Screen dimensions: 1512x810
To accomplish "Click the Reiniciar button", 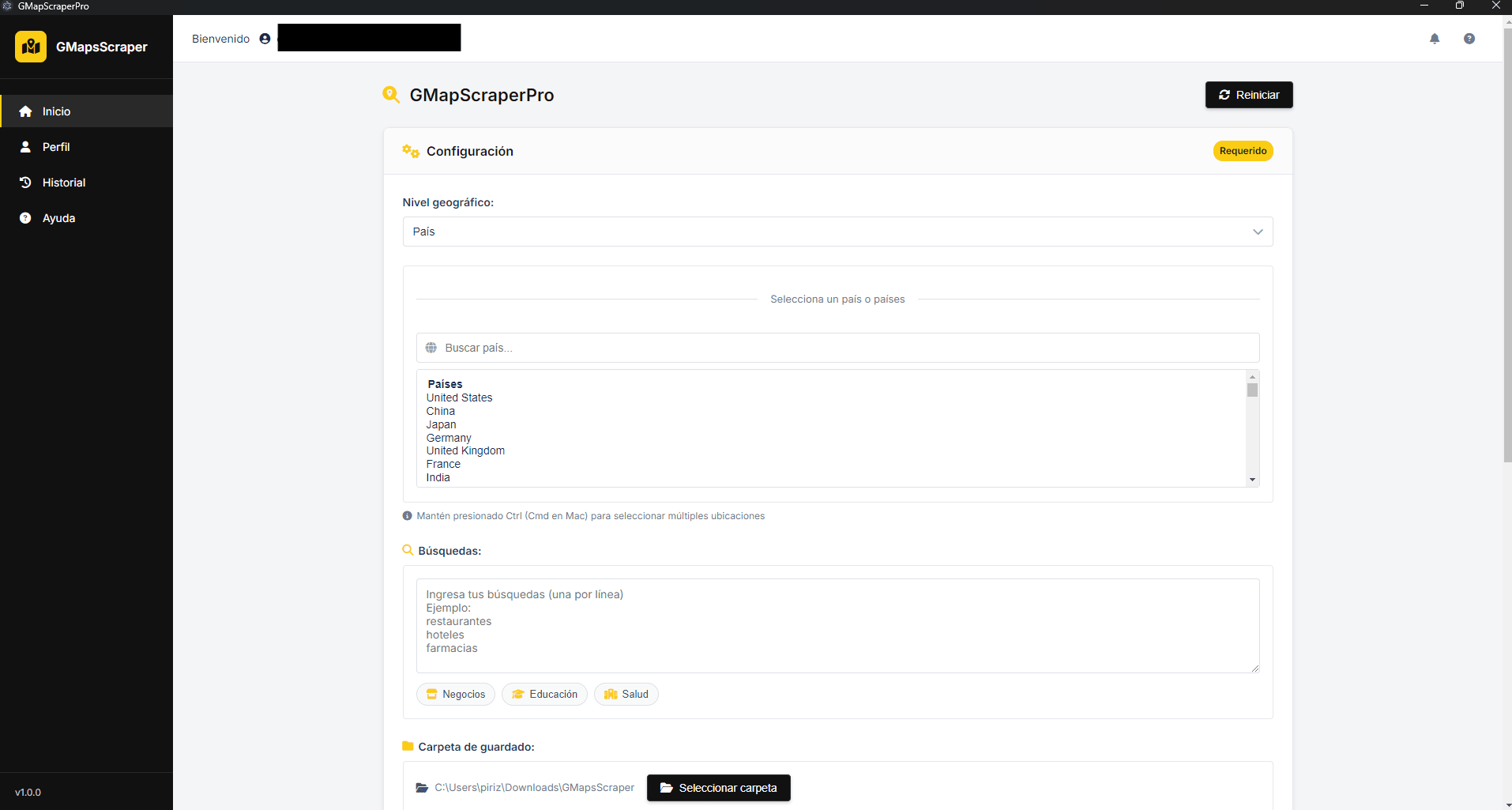I will [1248, 94].
